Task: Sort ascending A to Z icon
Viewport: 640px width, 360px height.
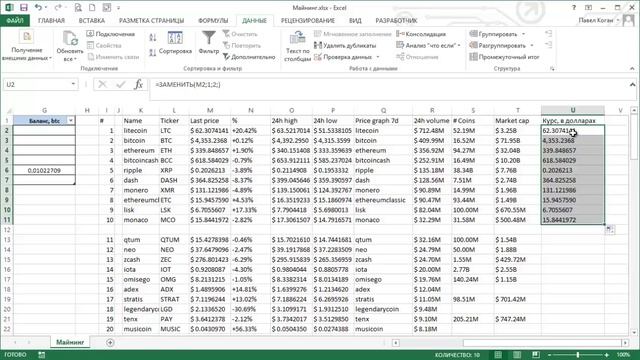Action: point(153,38)
